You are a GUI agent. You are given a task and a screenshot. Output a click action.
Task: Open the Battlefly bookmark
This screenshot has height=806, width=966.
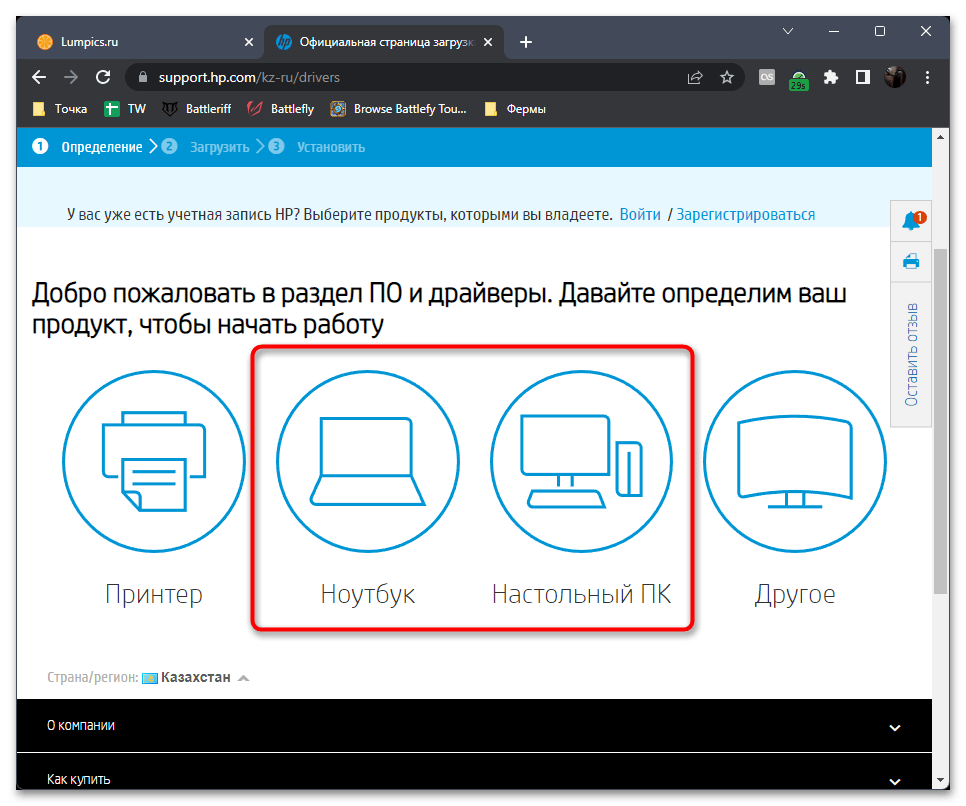pyautogui.click(x=280, y=109)
